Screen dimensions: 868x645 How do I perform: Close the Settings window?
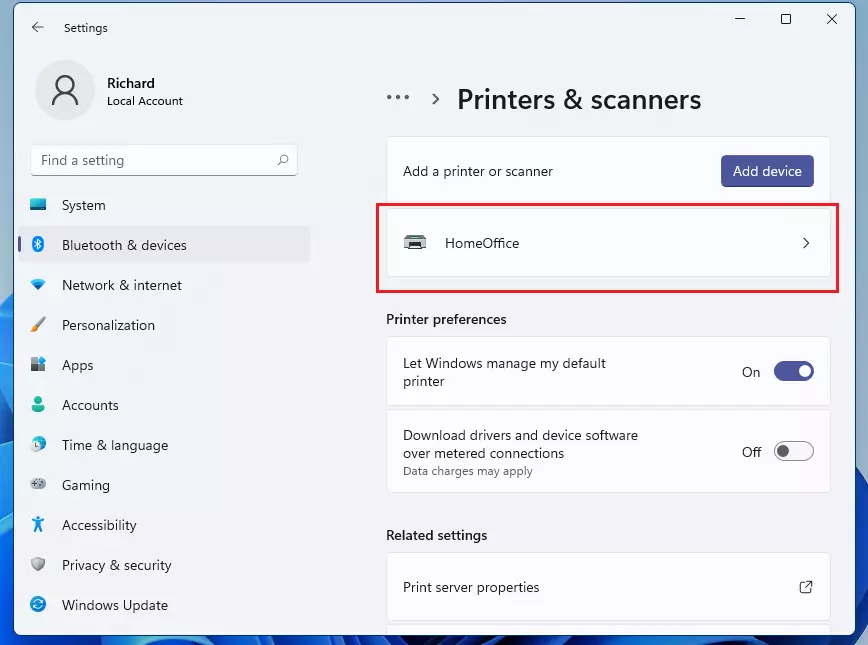(x=831, y=19)
